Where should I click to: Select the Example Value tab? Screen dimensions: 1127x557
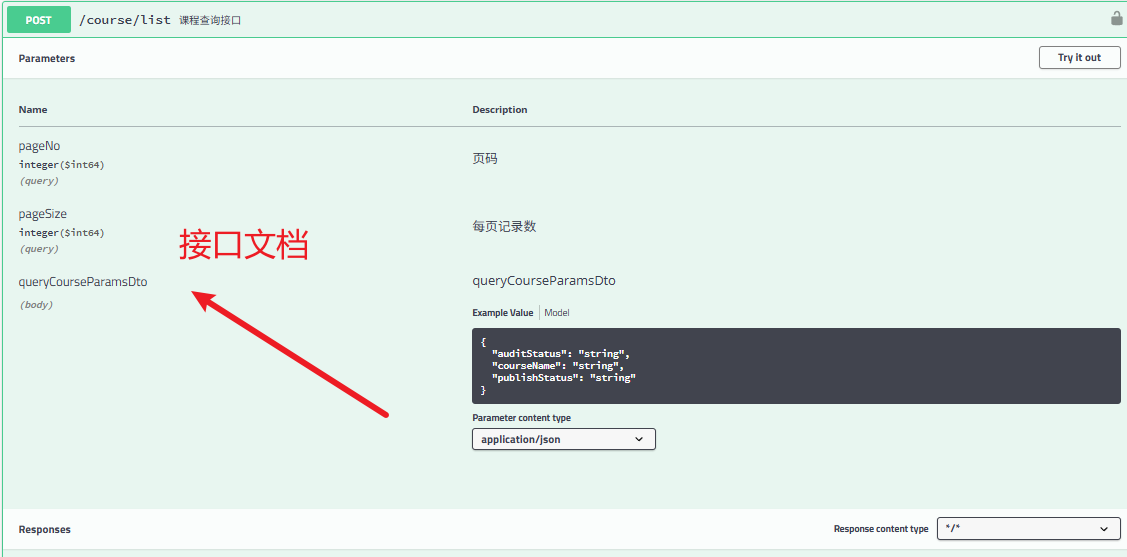[x=502, y=313]
